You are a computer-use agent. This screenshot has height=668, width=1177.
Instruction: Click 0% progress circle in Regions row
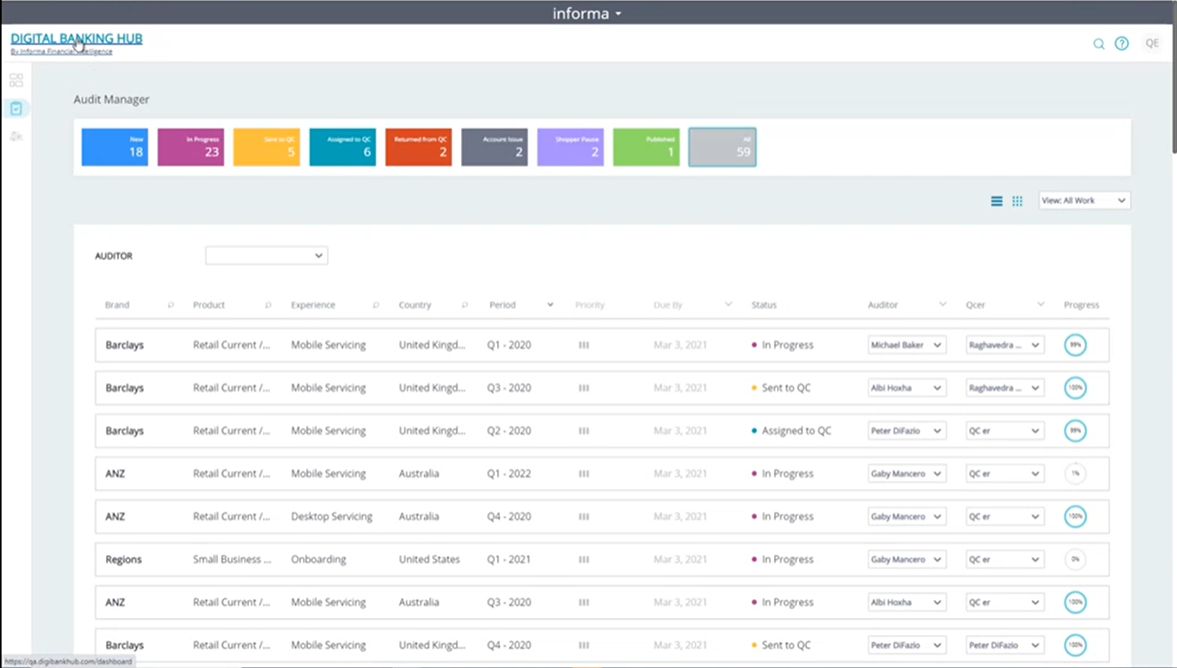coord(1075,559)
